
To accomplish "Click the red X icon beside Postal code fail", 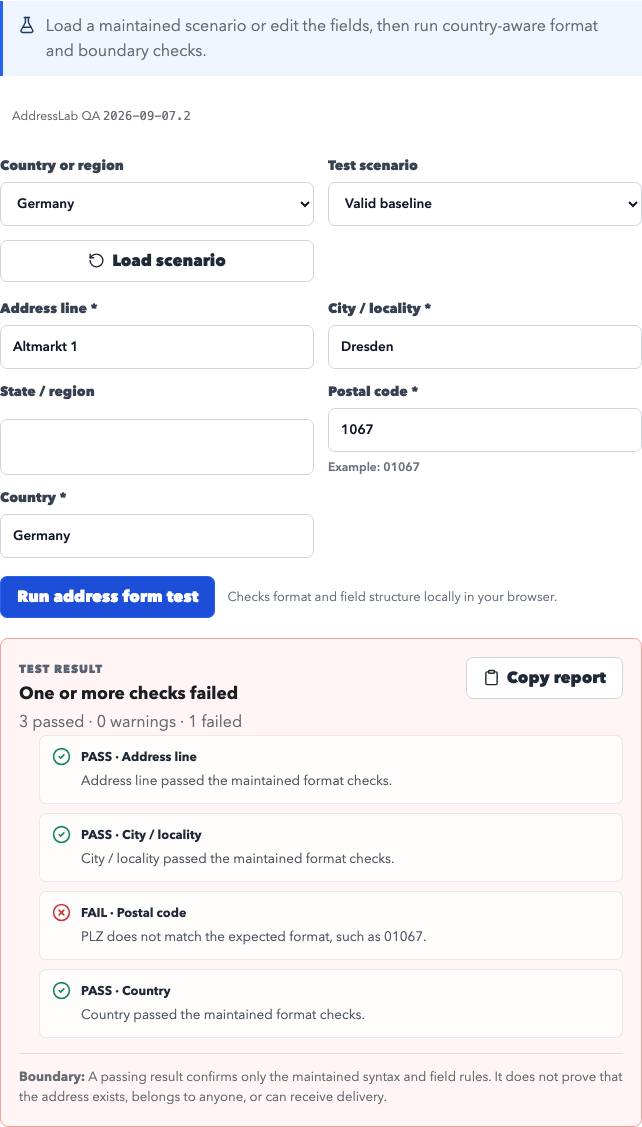I will 62,913.
